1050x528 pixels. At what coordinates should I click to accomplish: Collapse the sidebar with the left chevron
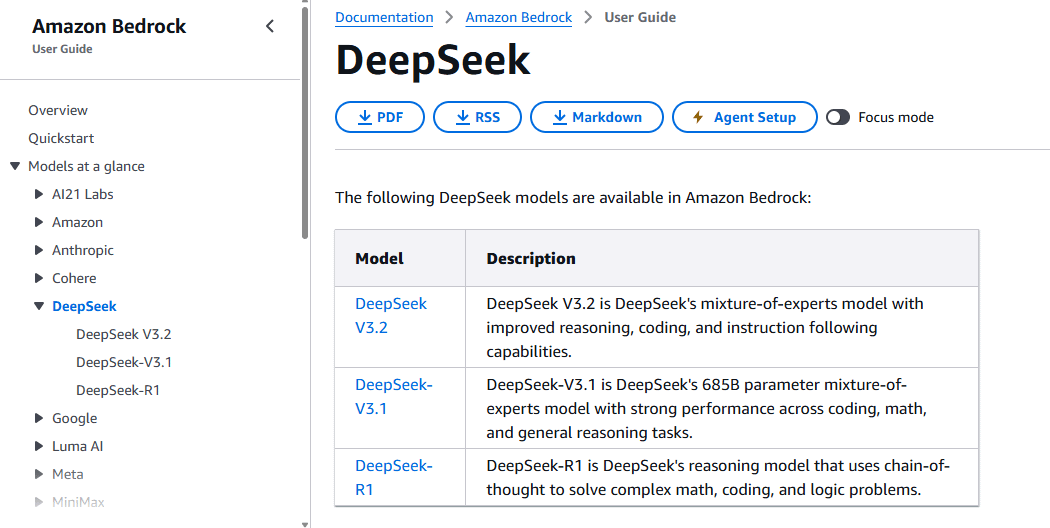pos(270,26)
